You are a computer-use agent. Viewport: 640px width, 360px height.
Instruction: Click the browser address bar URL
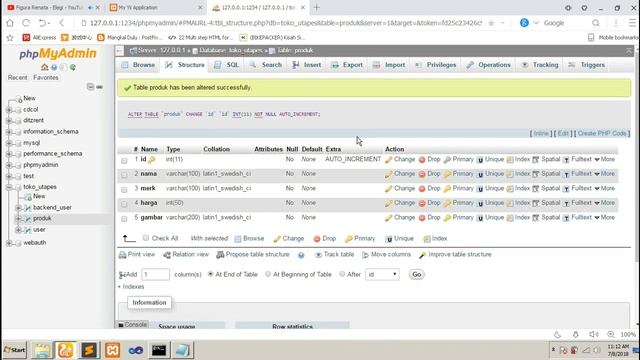(285, 23)
